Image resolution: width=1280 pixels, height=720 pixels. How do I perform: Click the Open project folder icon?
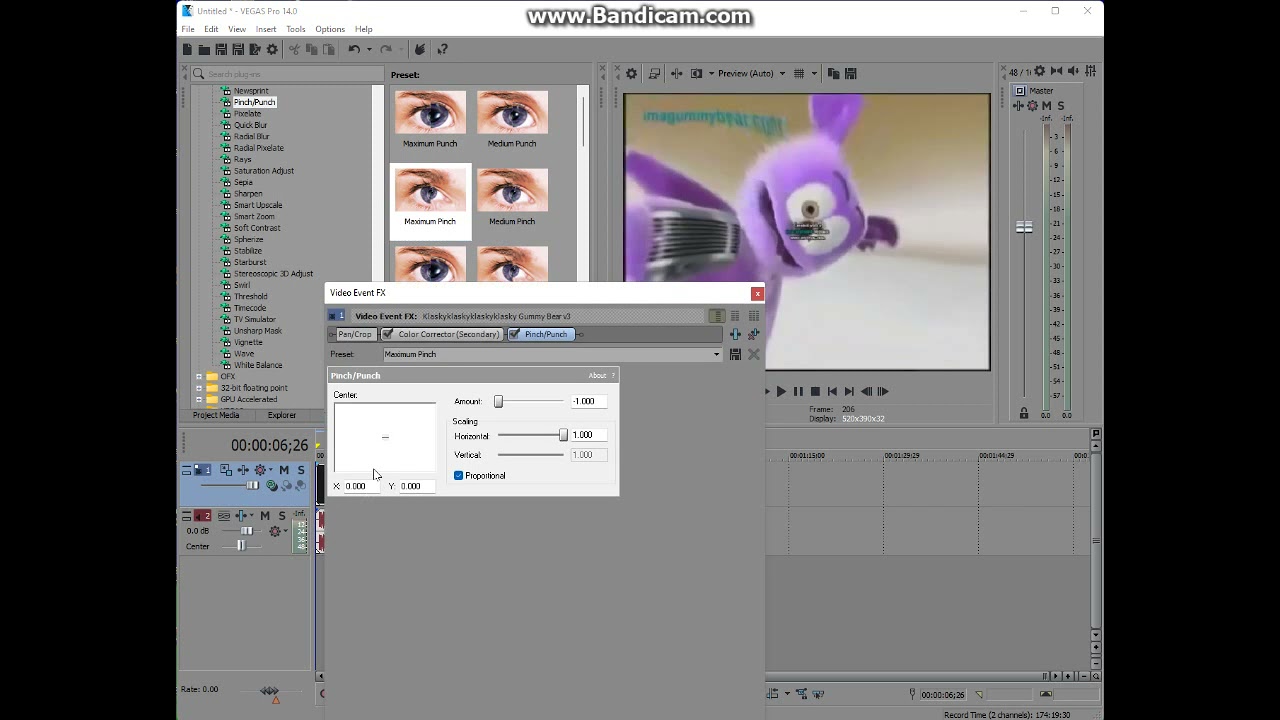[x=204, y=49]
